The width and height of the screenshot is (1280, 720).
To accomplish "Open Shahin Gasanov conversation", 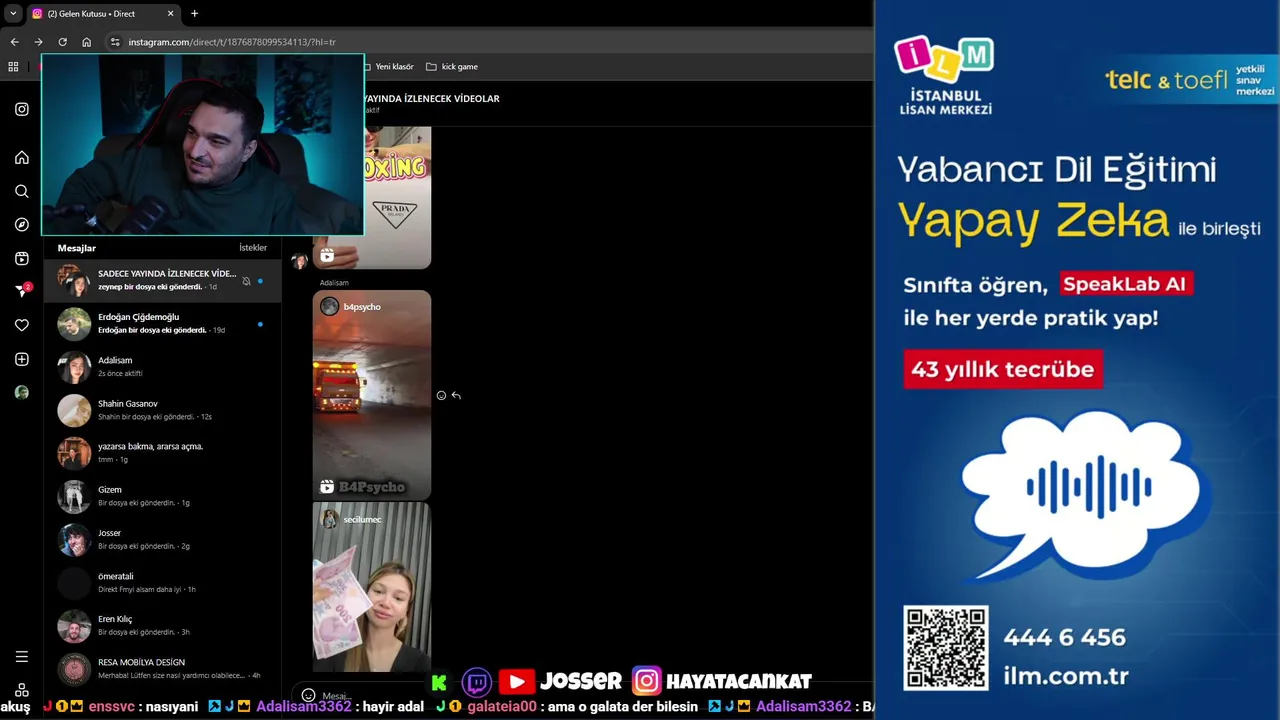I will [162, 410].
